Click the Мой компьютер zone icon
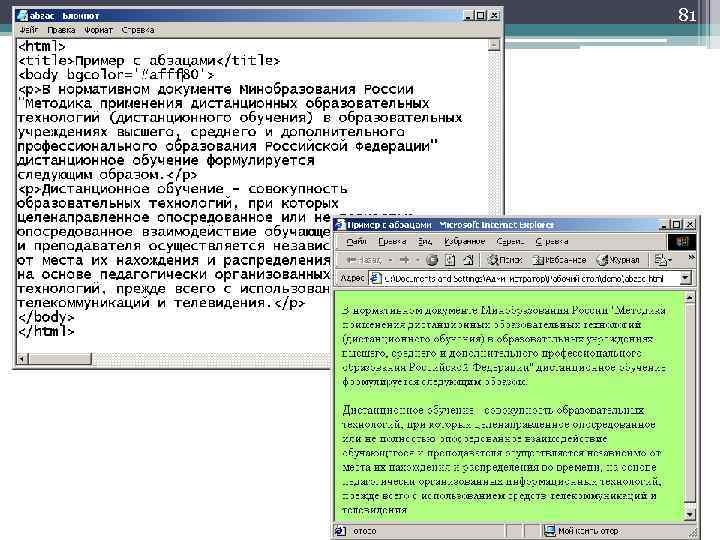Viewport: 720px width, 540px height. (x=549, y=531)
